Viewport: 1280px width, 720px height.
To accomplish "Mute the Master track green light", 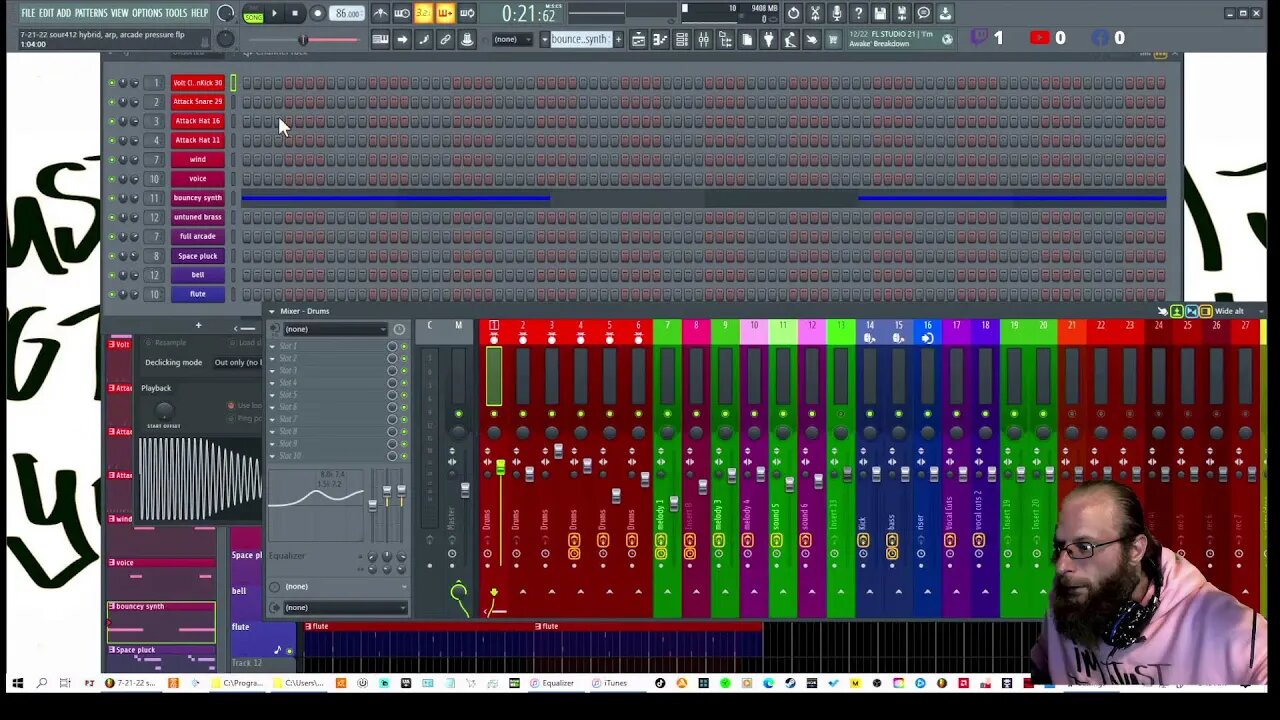I will point(459,414).
